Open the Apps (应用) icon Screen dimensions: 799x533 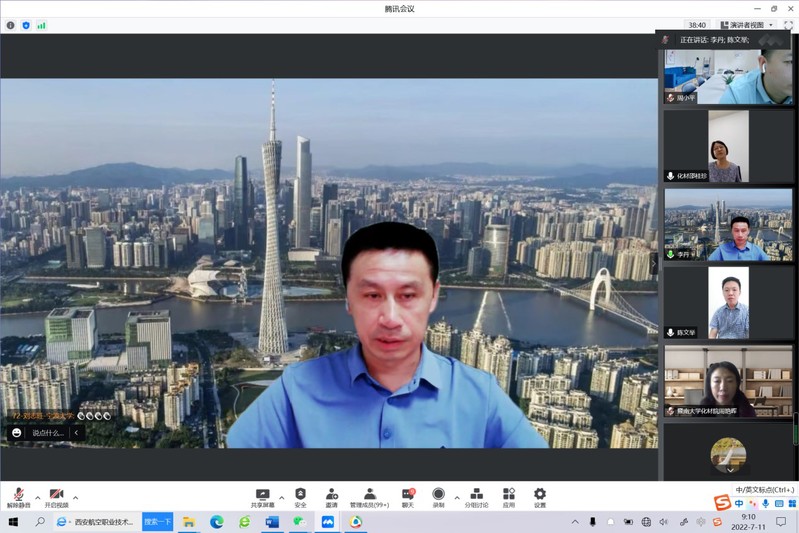point(509,497)
